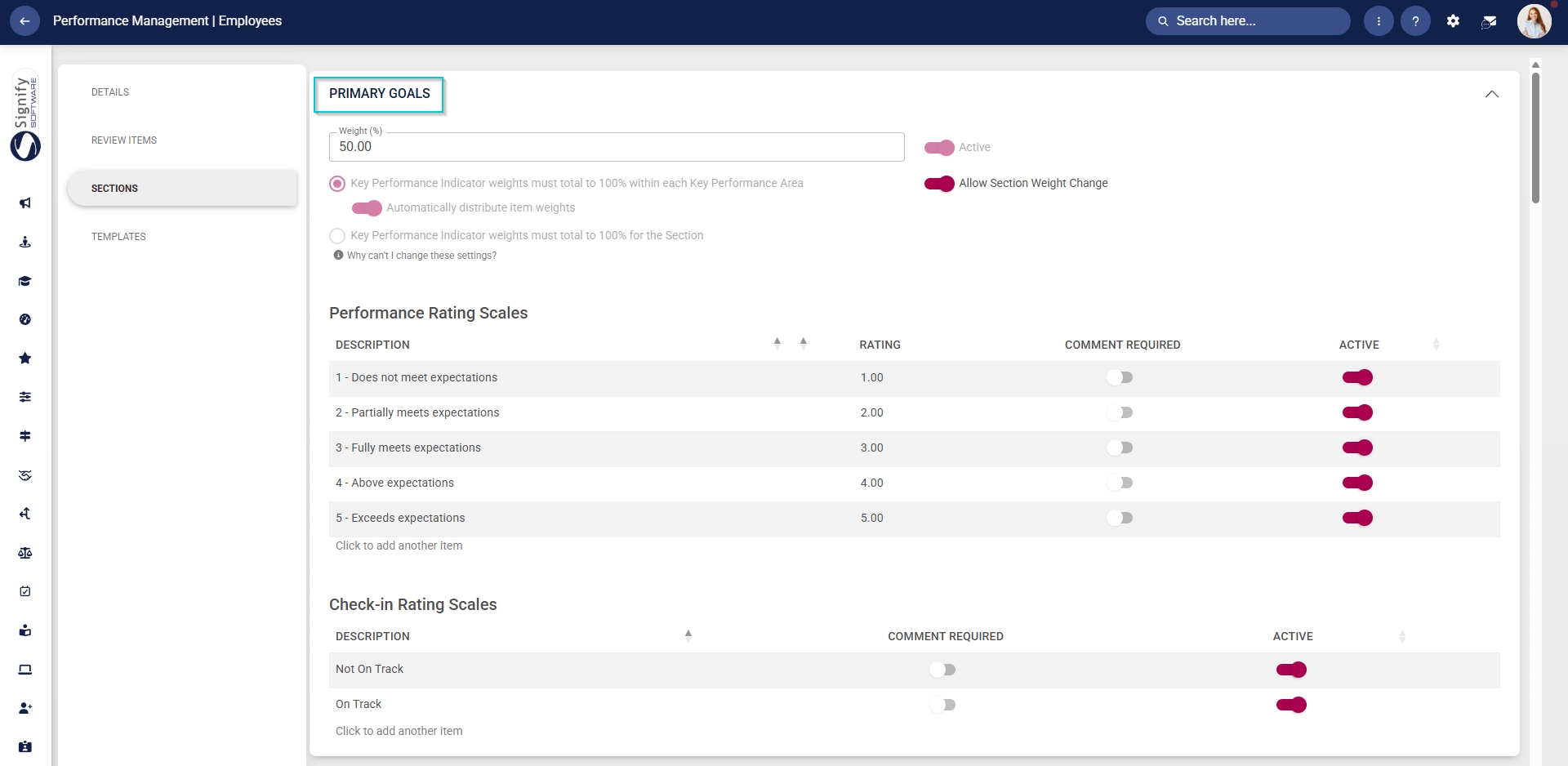The width and height of the screenshot is (1568, 766).
Task: Sort Check-in Rating Scales by Description arrow
Action: [x=688, y=635]
